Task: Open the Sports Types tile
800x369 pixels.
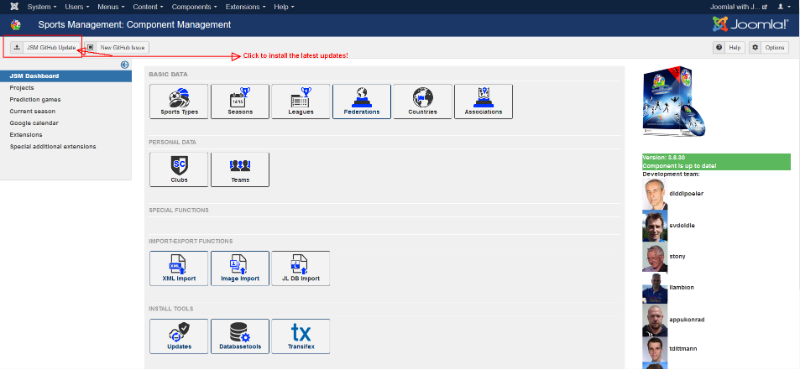Action: point(179,102)
